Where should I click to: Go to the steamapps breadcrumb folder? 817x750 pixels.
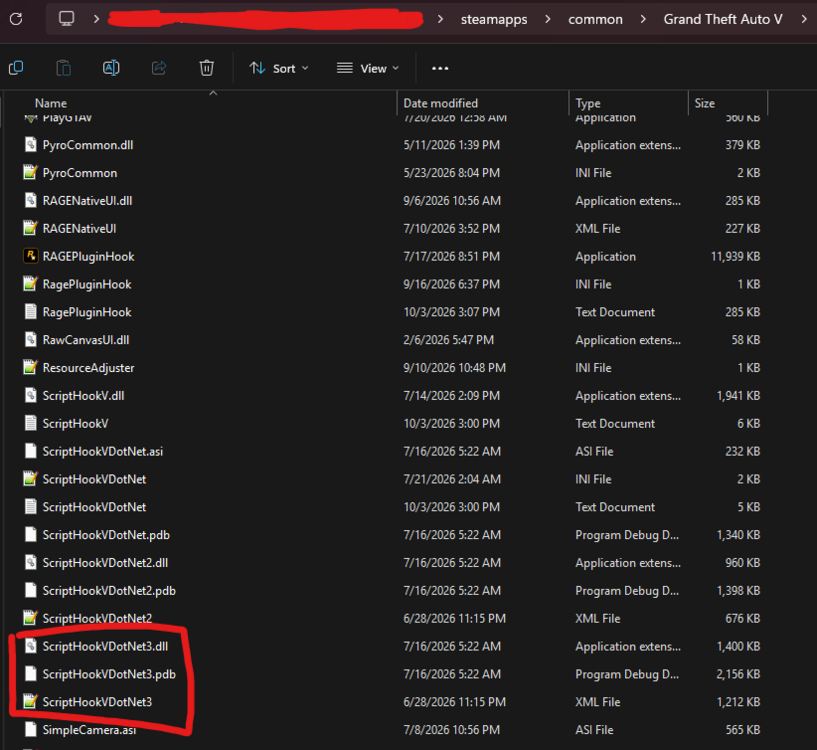494,19
